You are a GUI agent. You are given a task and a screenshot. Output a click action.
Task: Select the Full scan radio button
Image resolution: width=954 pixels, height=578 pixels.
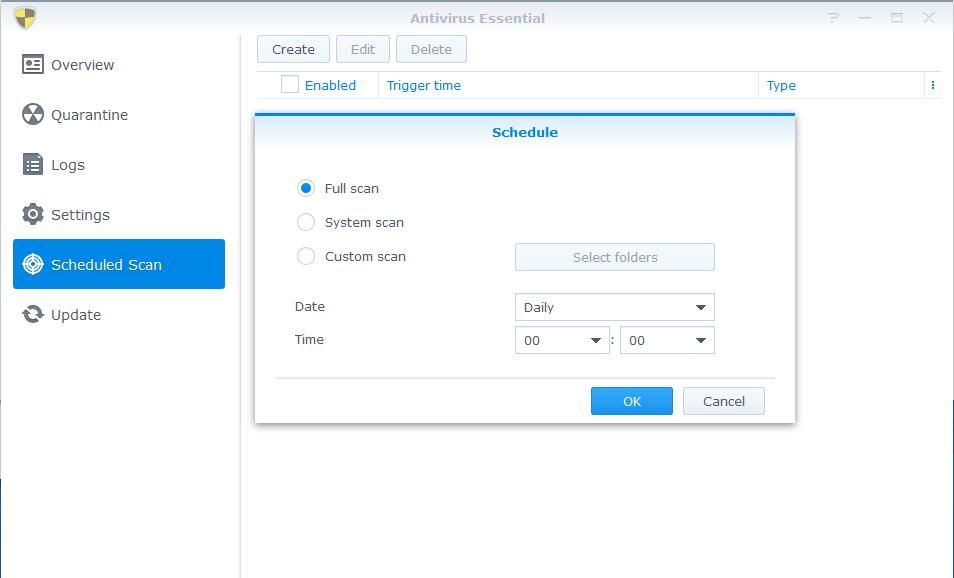(305, 188)
